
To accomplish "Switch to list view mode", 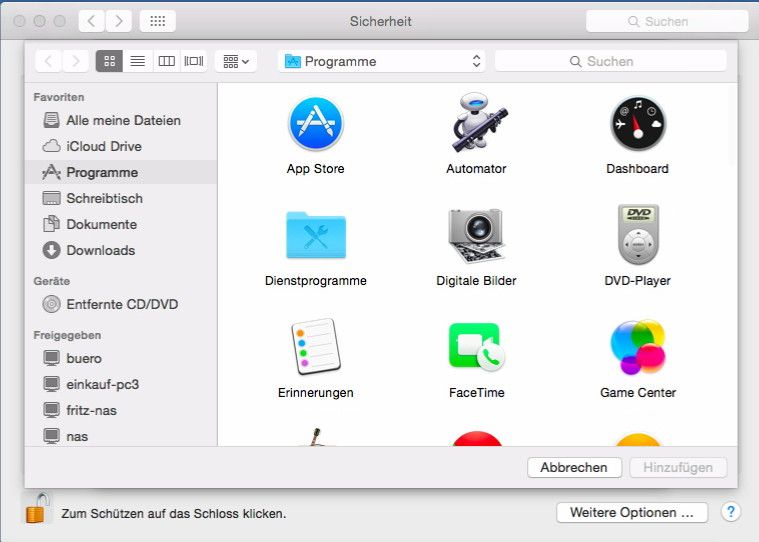I will click(138, 61).
